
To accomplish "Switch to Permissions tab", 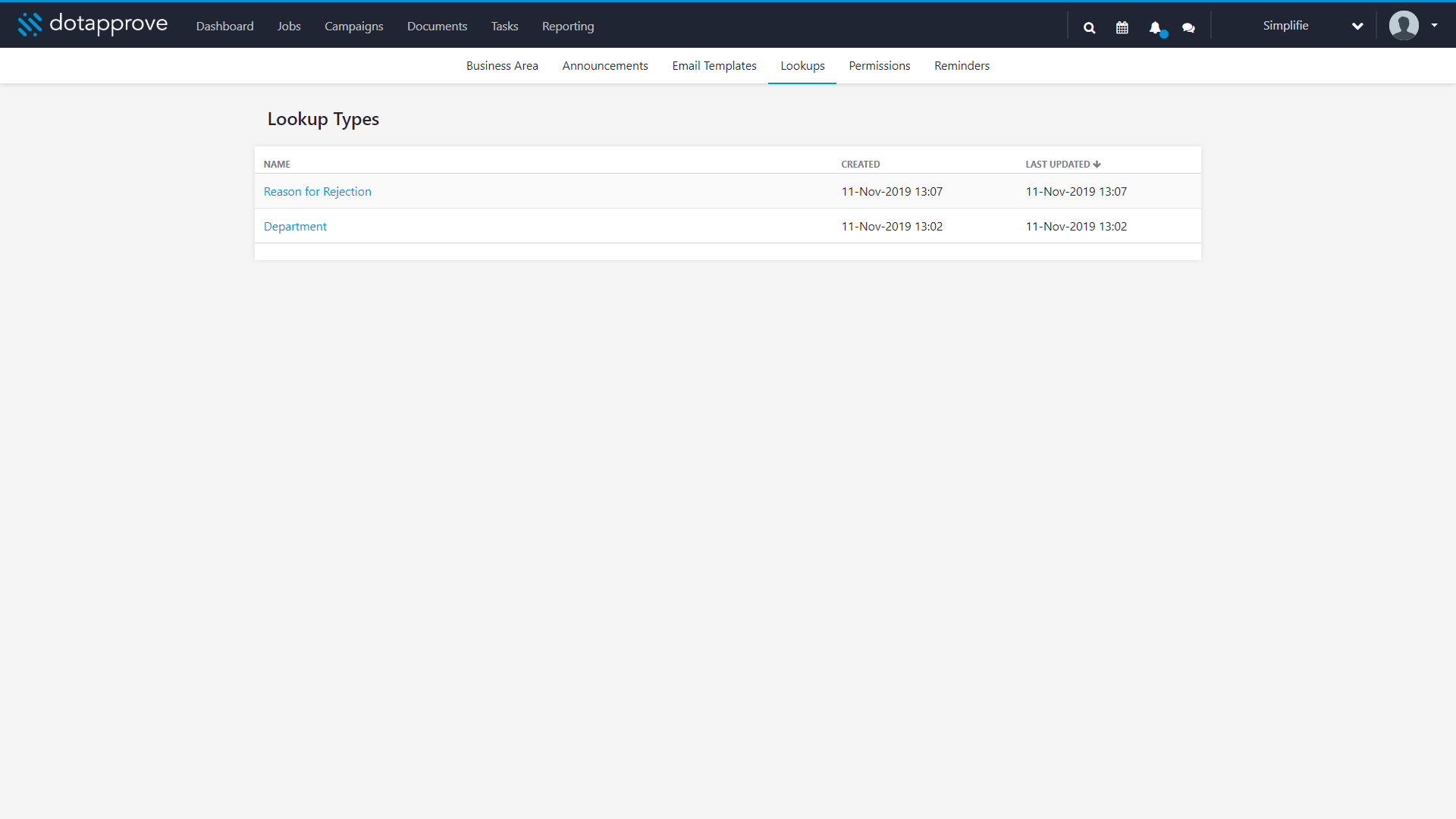I will point(879,65).
